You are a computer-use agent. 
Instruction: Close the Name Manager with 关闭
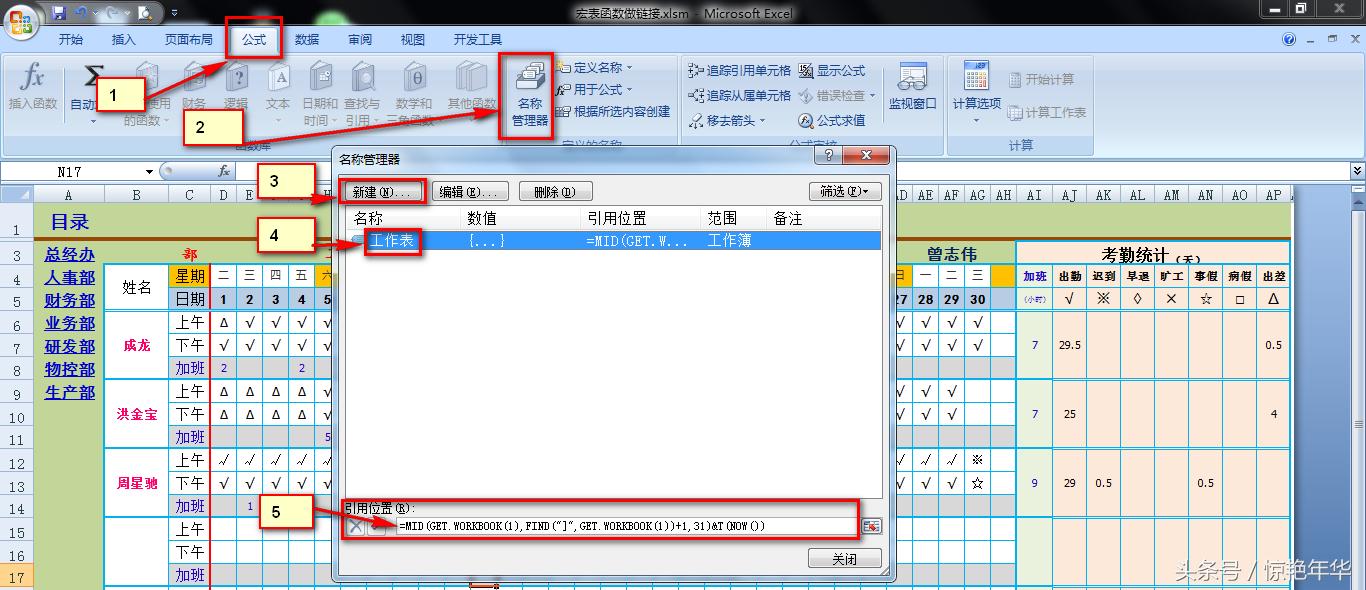click(x=844, y=559)
